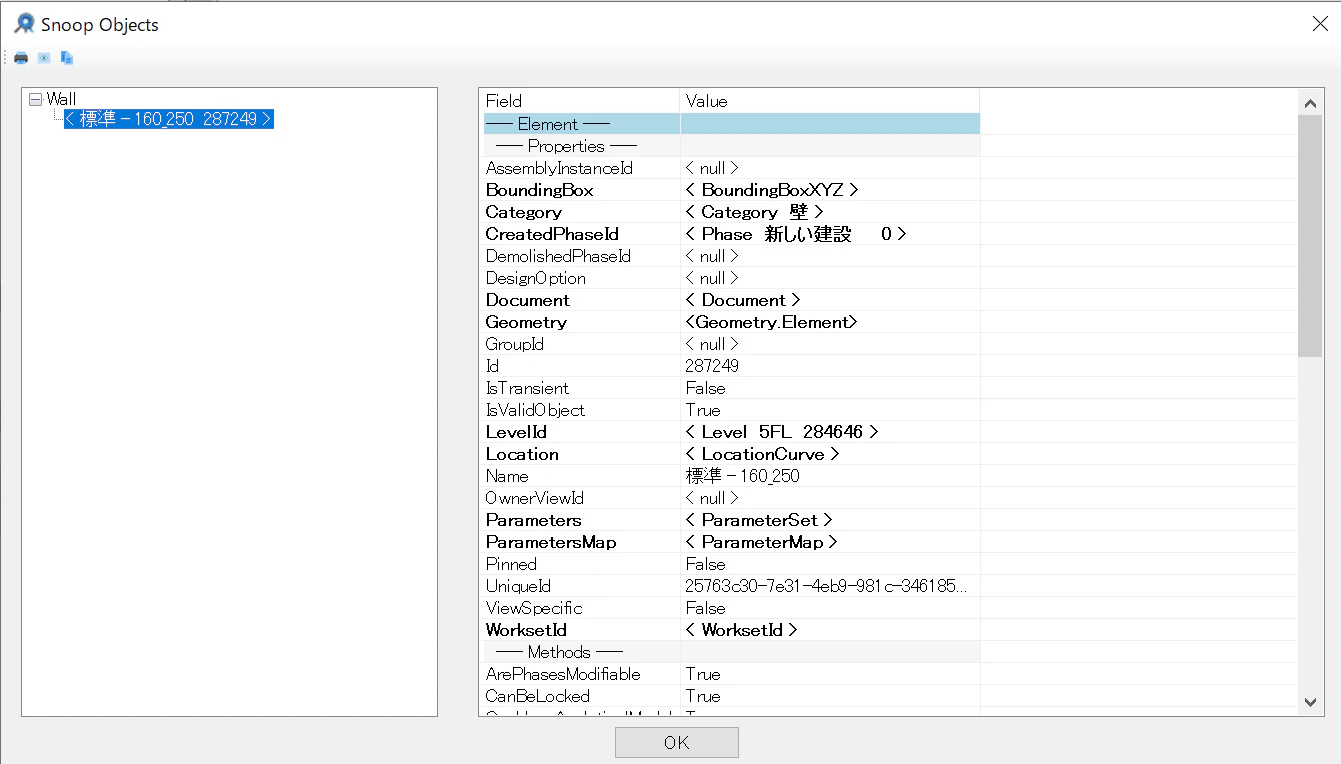
Task: Click the Snoop Objects title bar icon
Action: coord(24,24)
